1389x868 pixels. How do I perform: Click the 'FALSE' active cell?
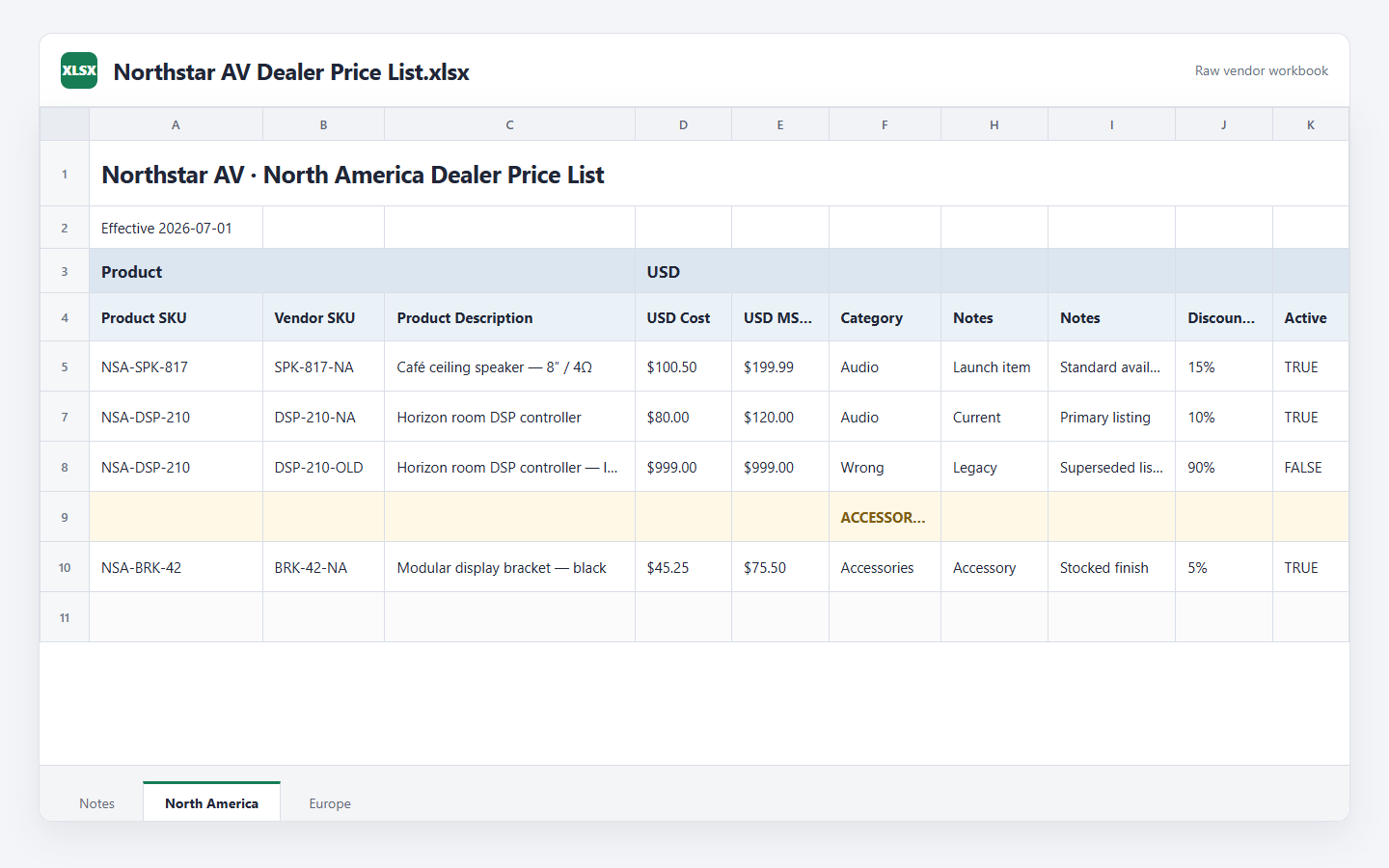tap(1310, 467)
